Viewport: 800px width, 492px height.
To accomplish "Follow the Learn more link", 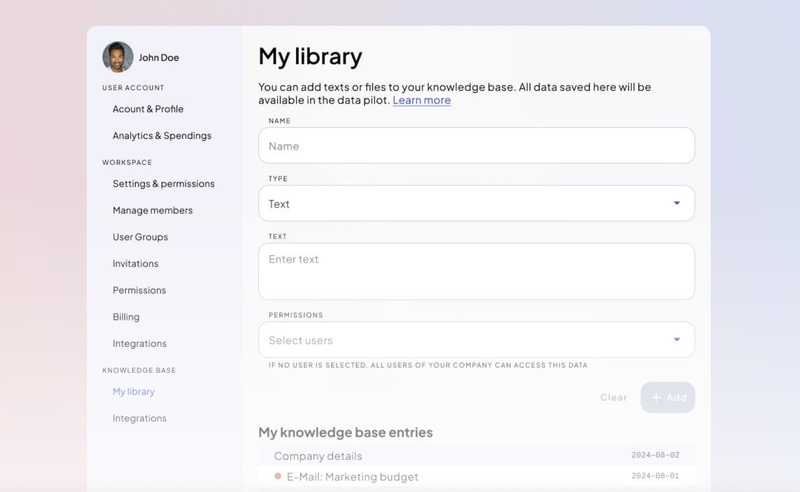I will (x=421, y=101).
